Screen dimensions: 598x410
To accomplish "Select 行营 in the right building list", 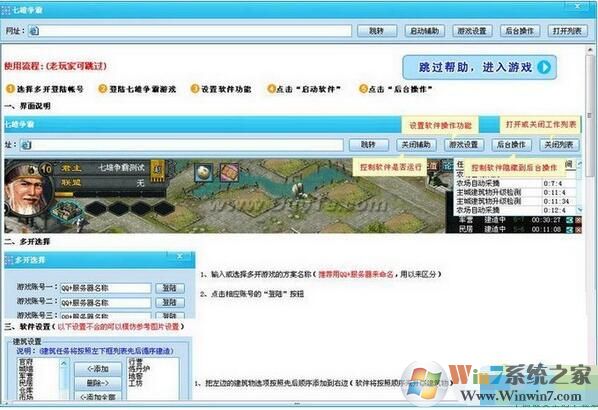I will [136, 361].
